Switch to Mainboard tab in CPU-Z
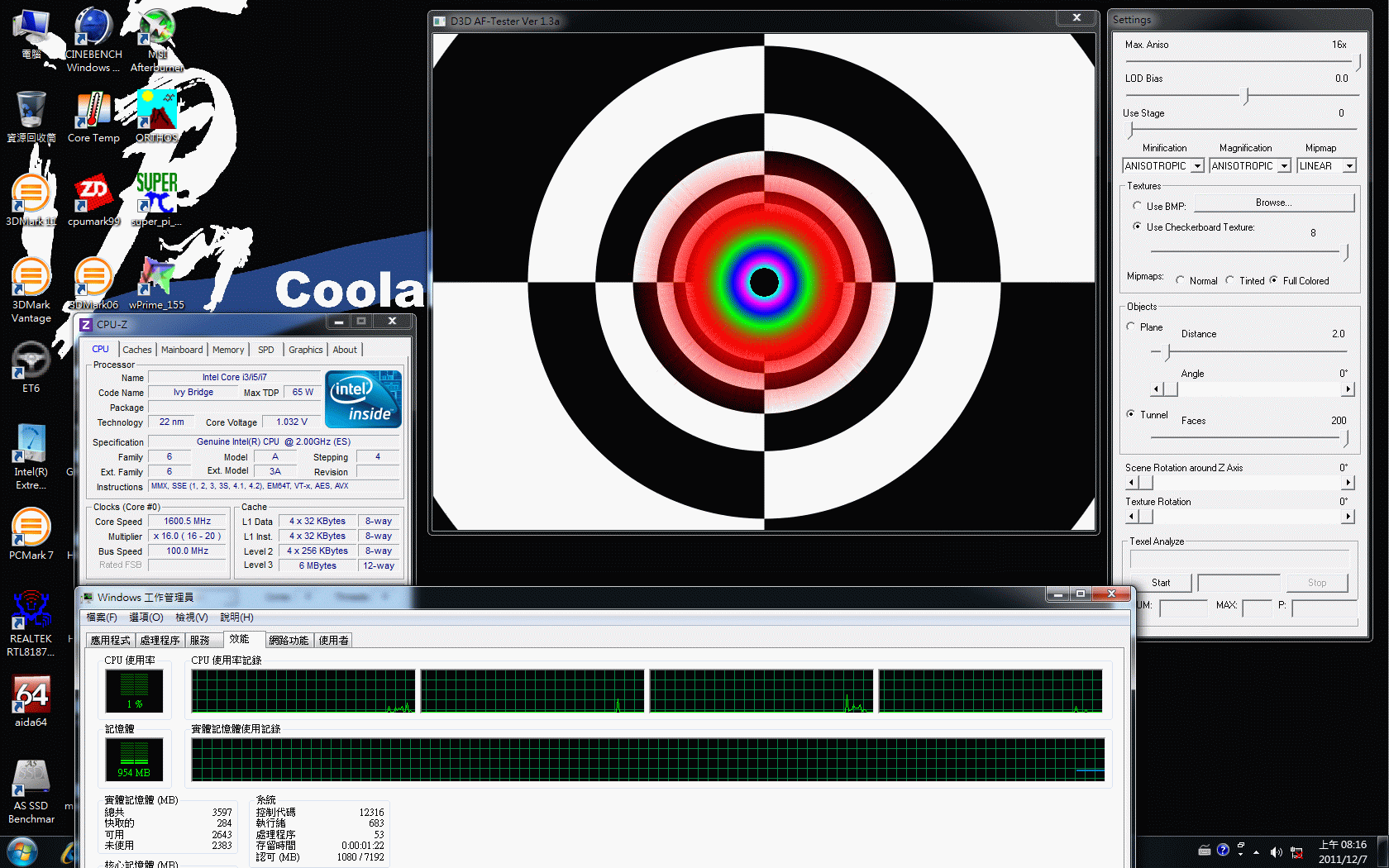 [x=182, y=350]
